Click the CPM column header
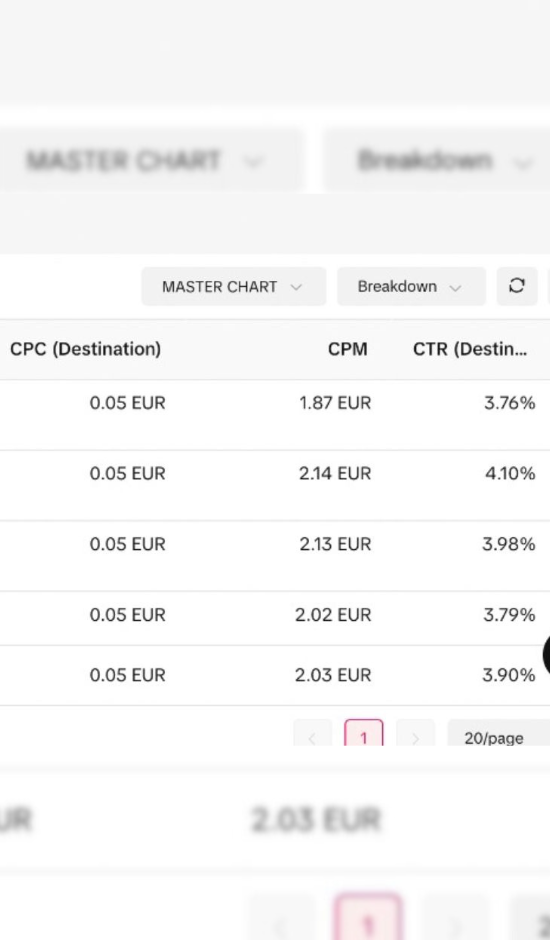This screenshot has height=940, width=550. pos(347,350)
